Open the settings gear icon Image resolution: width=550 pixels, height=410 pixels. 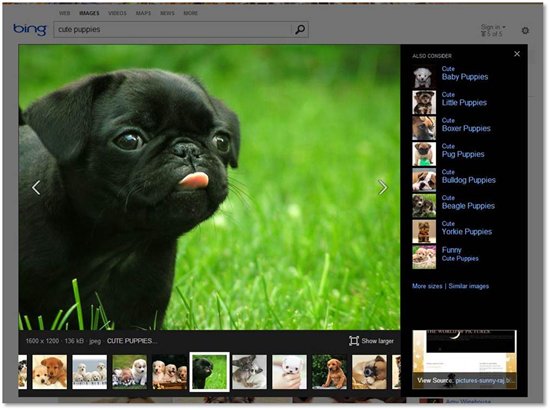(x=525, y=31)
